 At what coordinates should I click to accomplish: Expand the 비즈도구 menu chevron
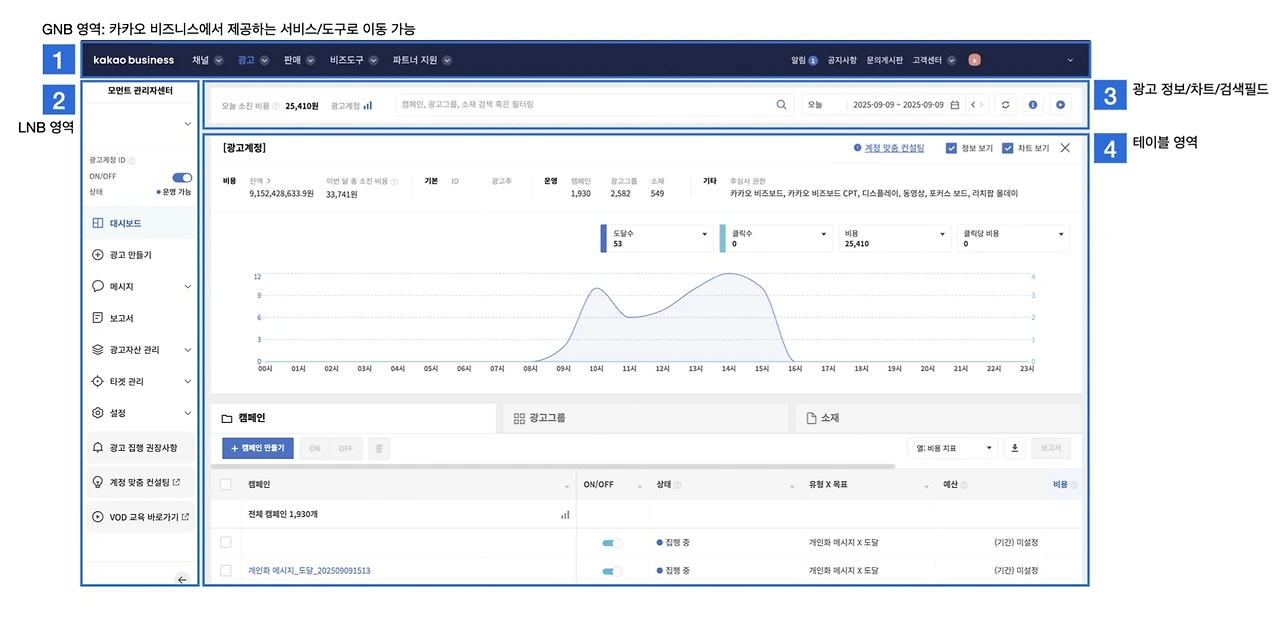tap(373, 60)
